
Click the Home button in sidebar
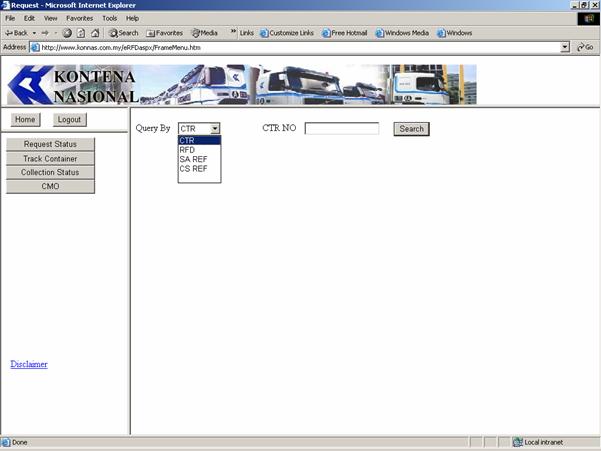(25, 120)
